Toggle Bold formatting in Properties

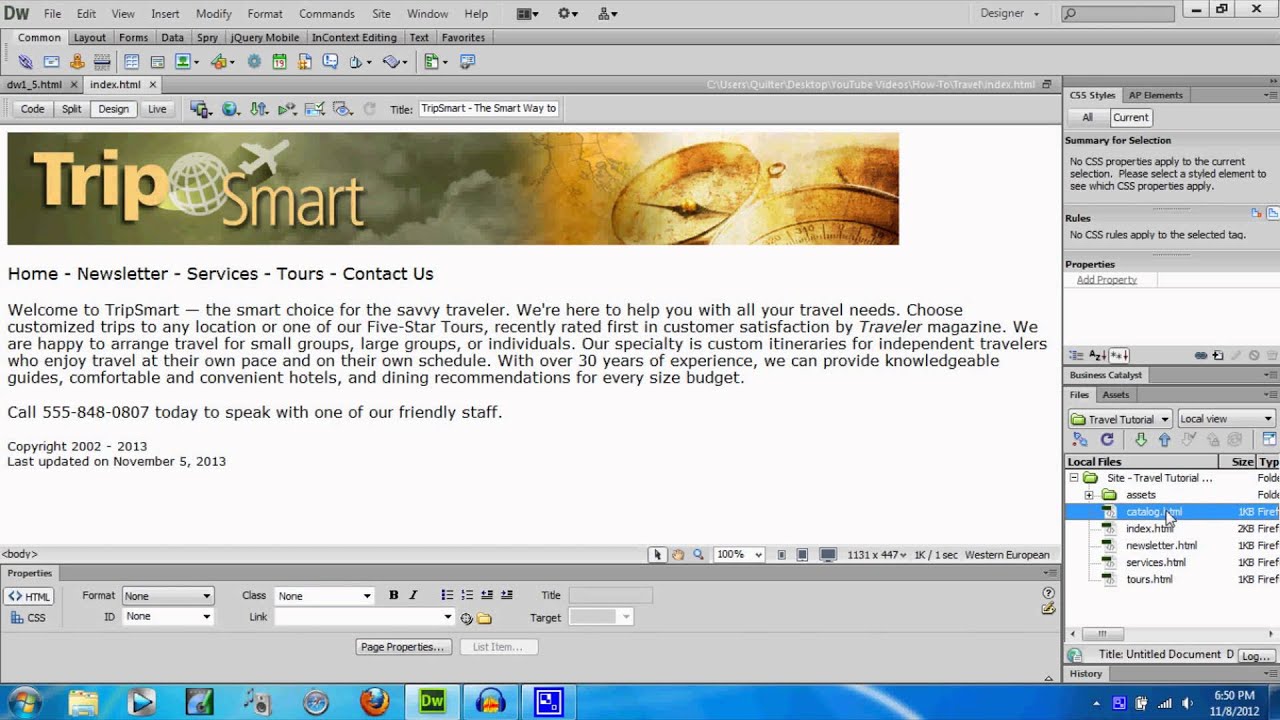[x=393, y=595]
